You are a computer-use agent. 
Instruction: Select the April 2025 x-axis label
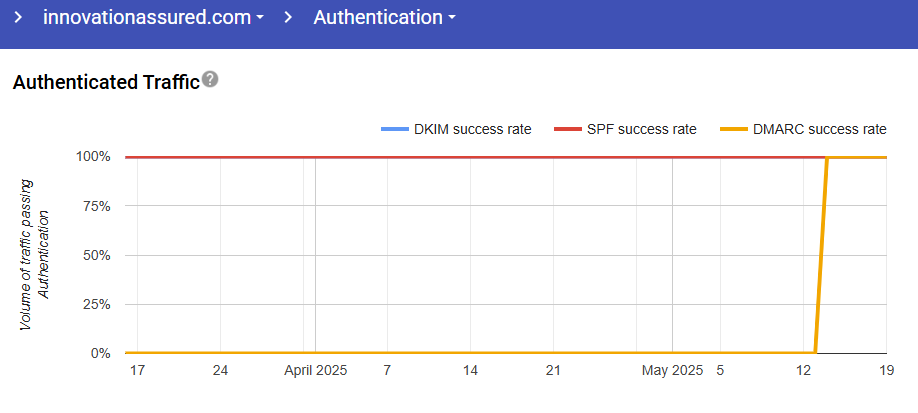(x=314, y=371)
